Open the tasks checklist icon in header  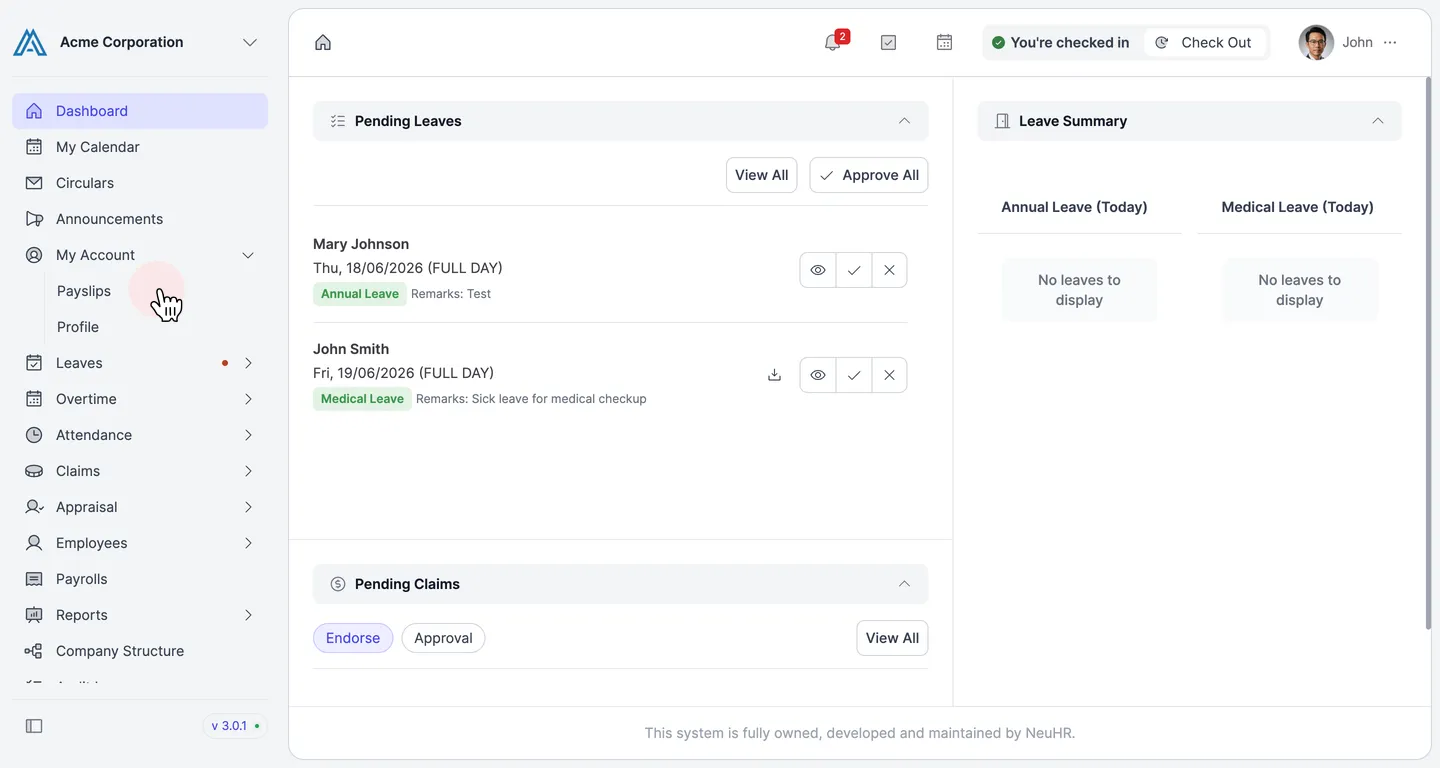pos(888,42)
